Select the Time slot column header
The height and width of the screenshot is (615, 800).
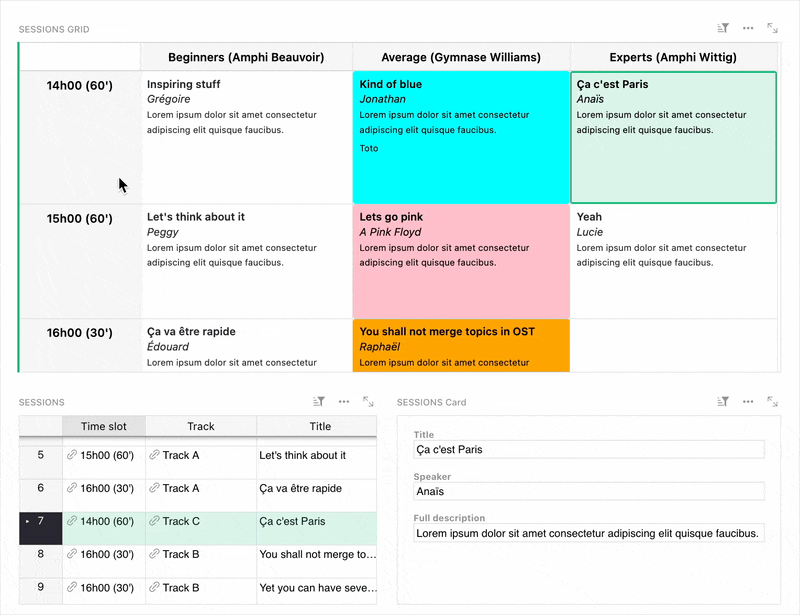click(104, 426)
